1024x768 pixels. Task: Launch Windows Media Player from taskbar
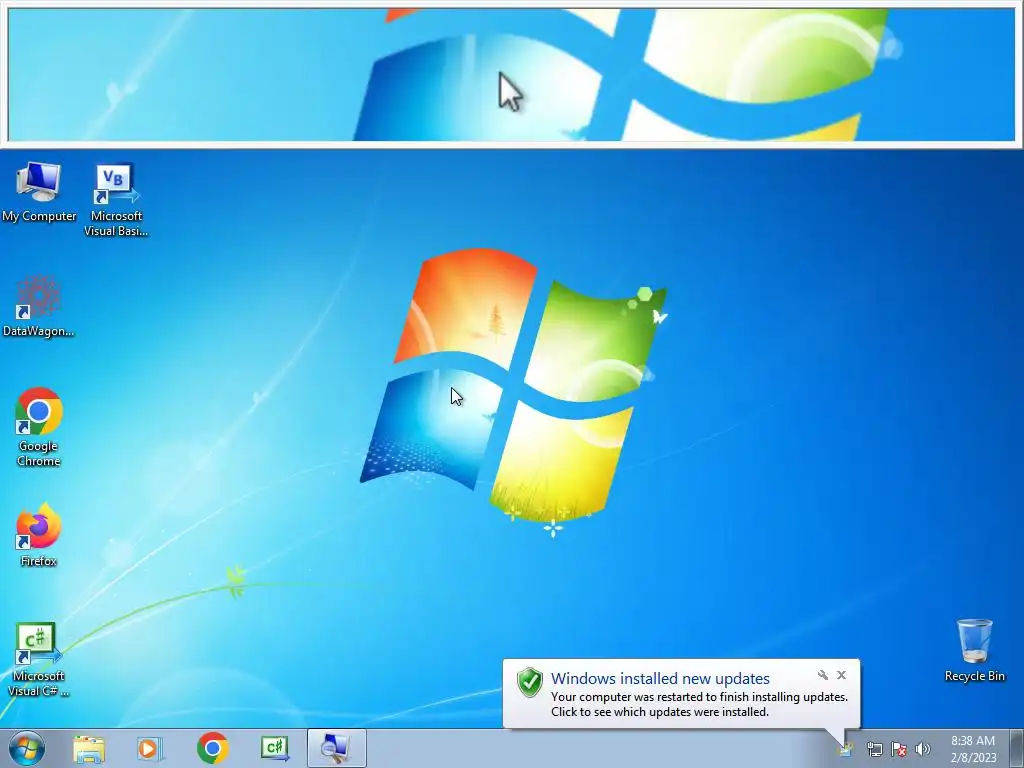(150, 748)
